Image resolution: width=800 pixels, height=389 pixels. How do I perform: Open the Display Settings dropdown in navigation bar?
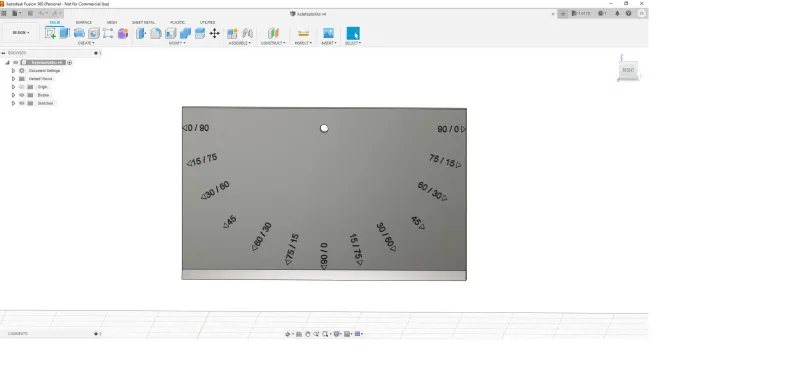pos(338,334)
